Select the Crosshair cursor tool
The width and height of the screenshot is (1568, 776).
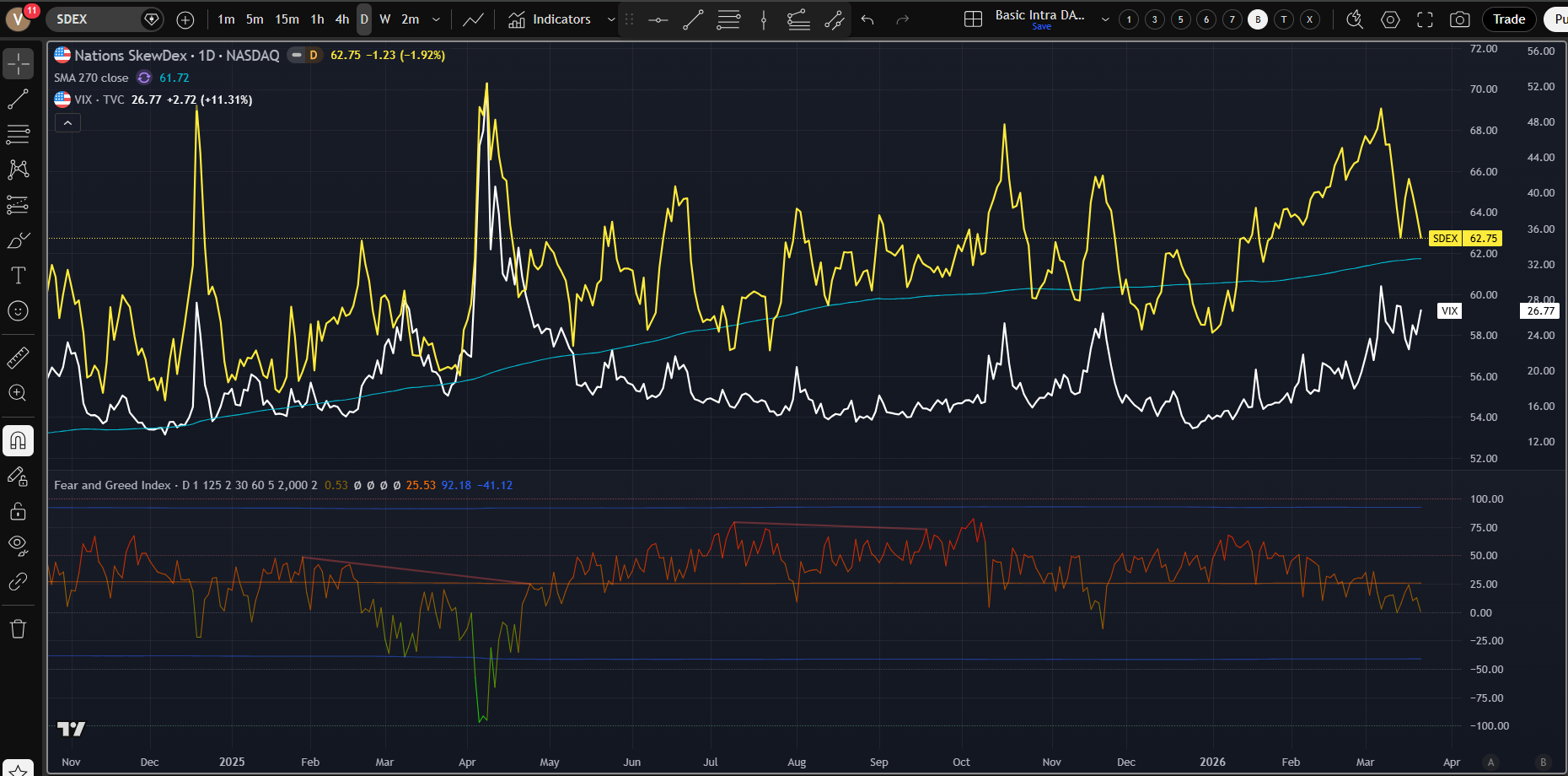(x=19, y=63)
